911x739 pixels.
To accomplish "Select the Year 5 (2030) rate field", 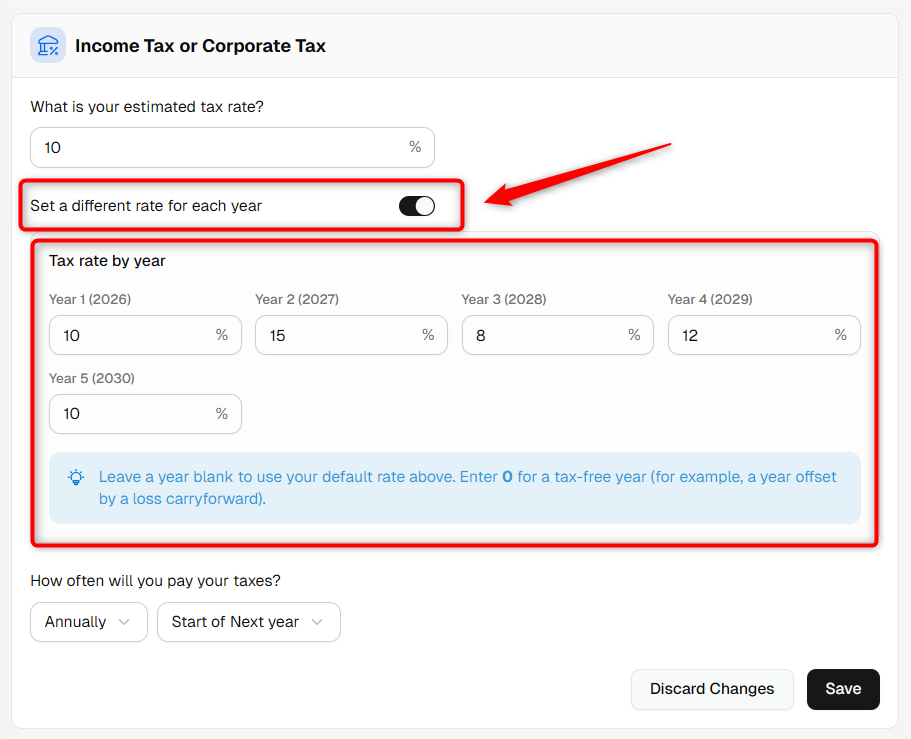I will pyautogui.click(x=145, y=414).
